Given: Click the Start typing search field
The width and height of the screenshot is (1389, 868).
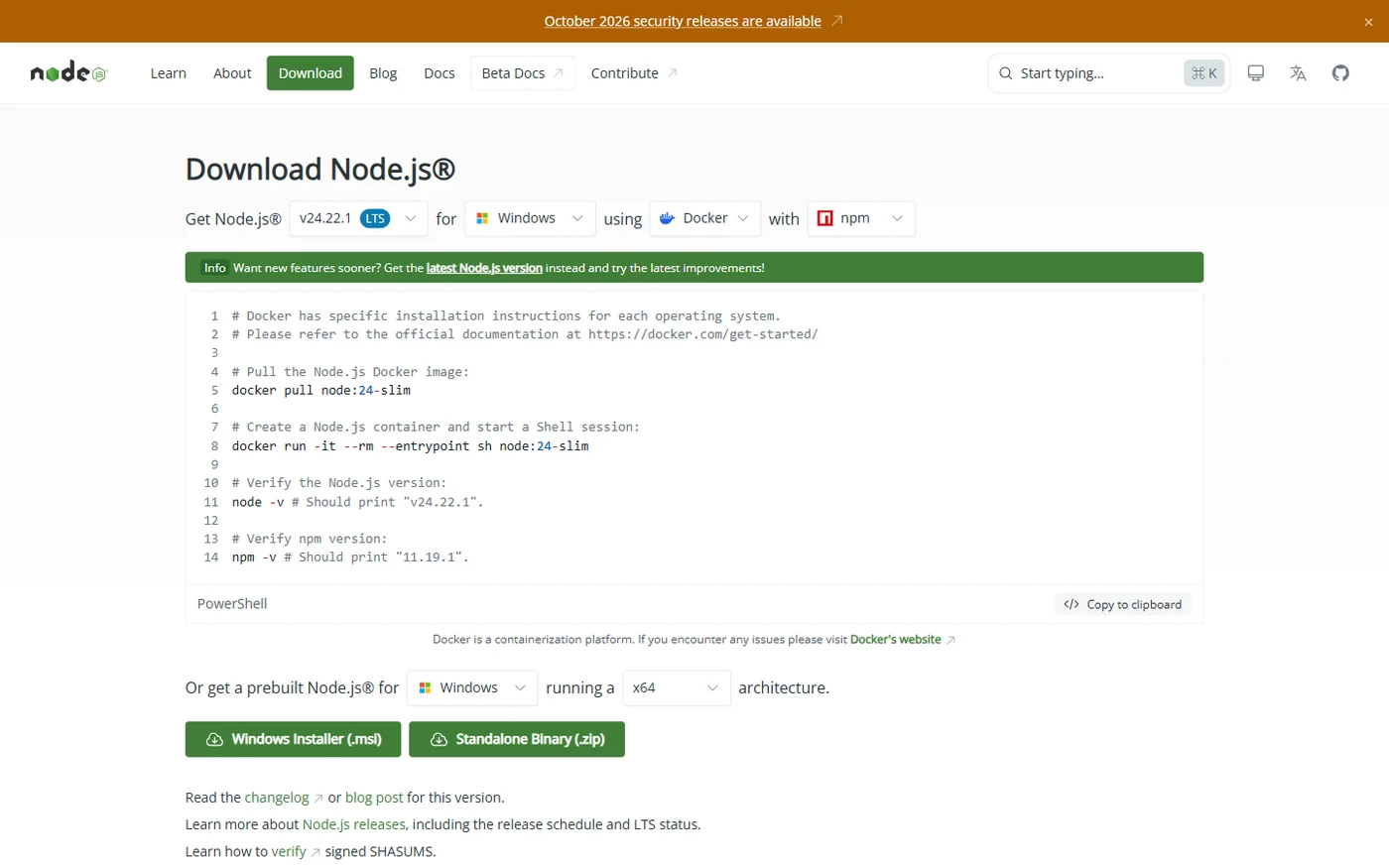Looking at the screenshot, I should pyautogui.click(x=1109, y=73).
